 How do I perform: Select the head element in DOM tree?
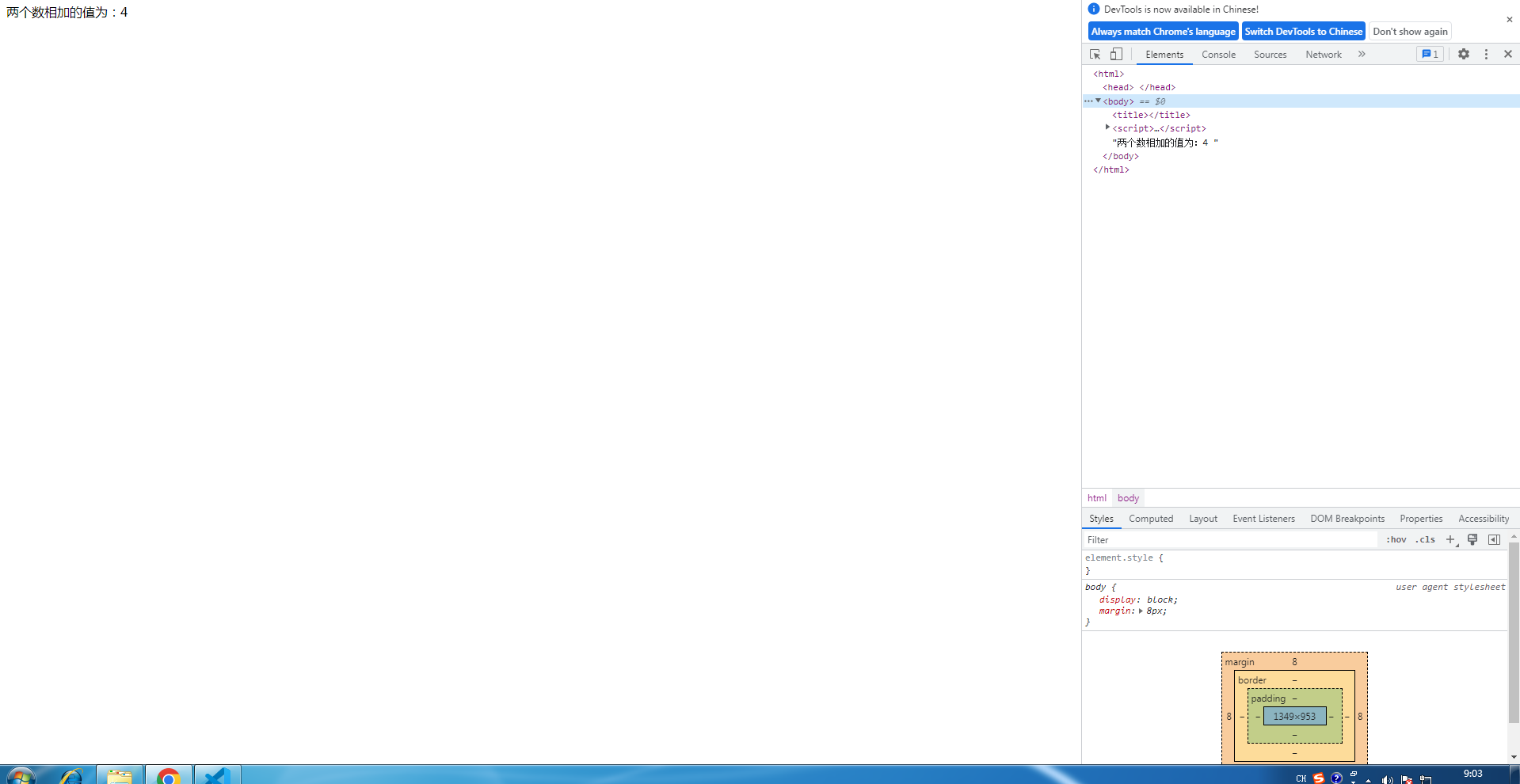(1139, 88)
